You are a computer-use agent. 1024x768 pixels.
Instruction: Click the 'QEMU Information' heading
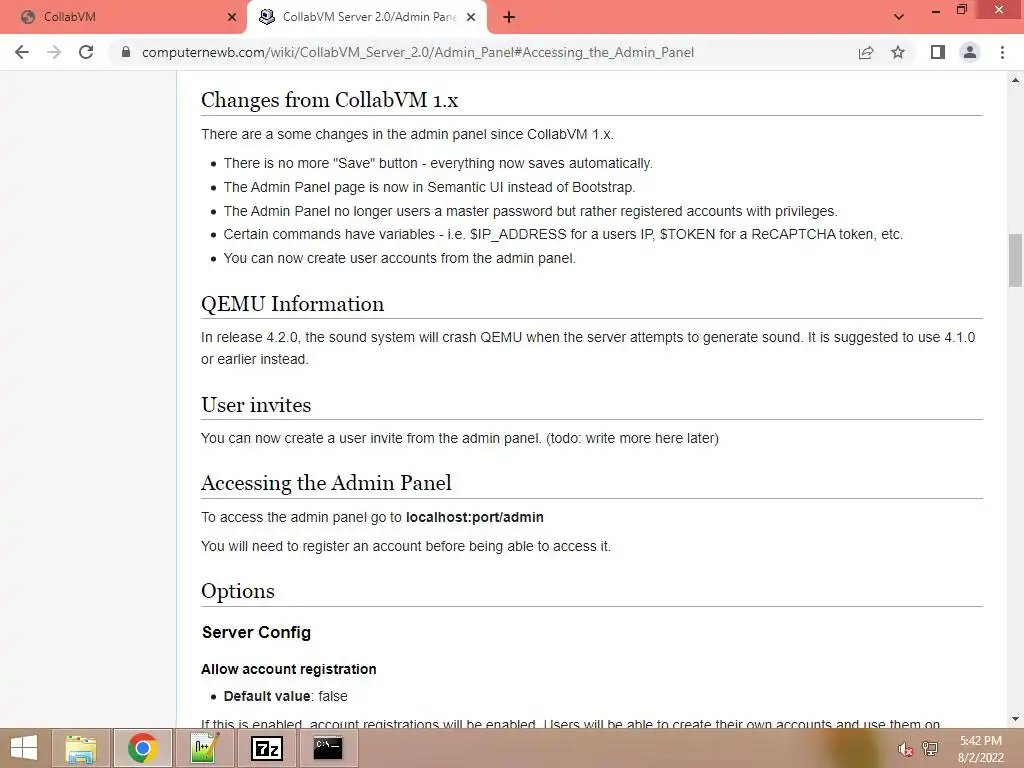click(x=293, y=304)
